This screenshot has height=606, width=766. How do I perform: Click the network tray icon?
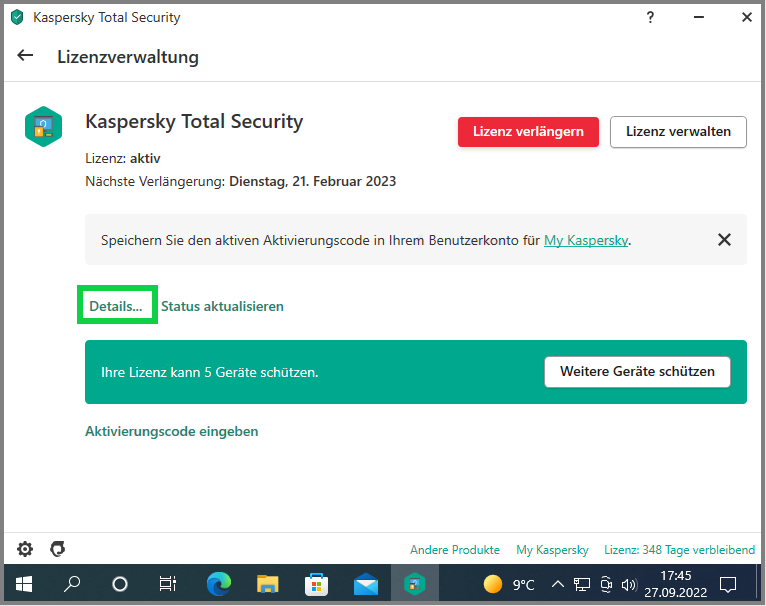(582, 584)
